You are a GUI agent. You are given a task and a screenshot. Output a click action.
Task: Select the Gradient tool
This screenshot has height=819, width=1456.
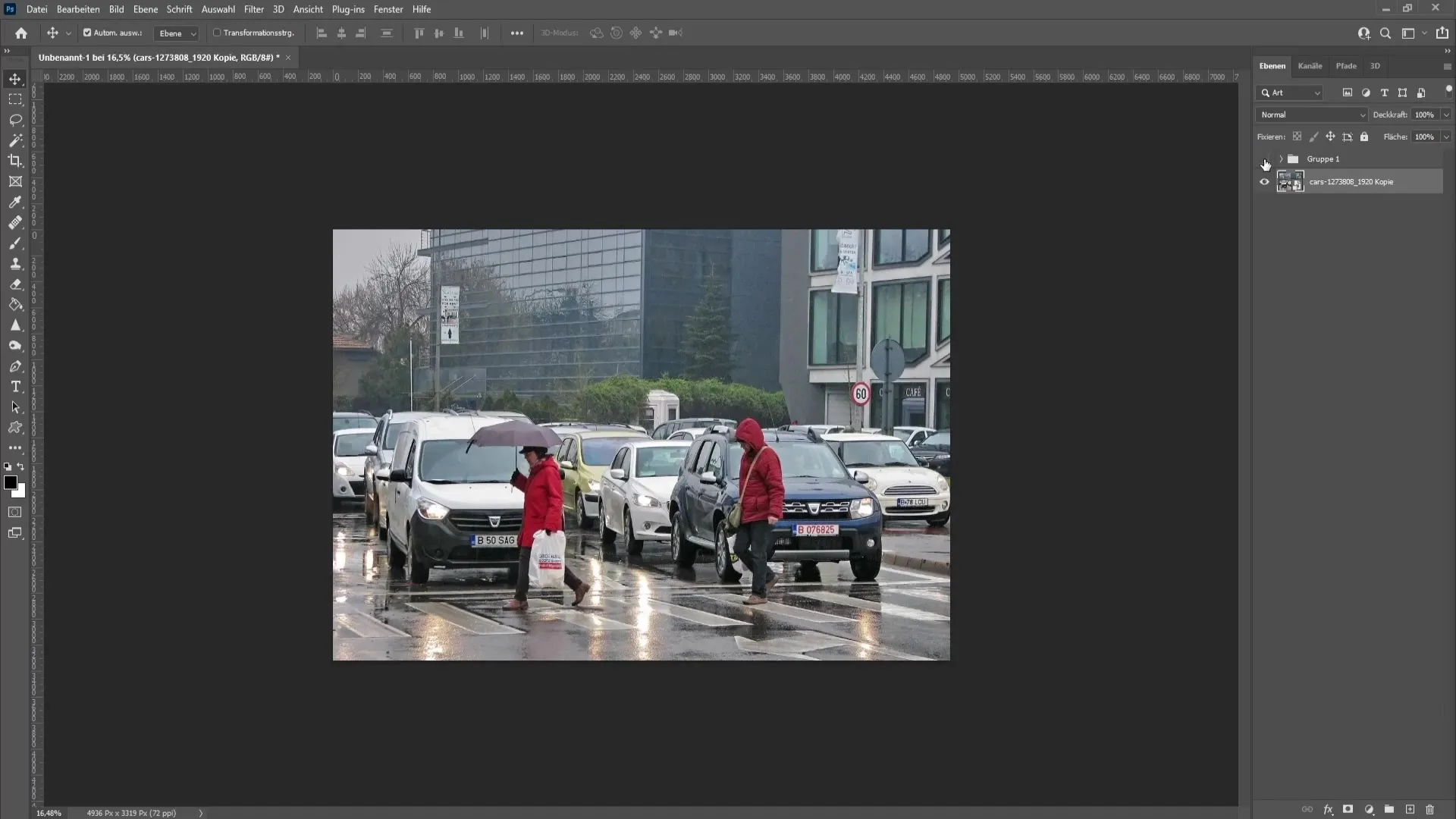tap(15, 304)
